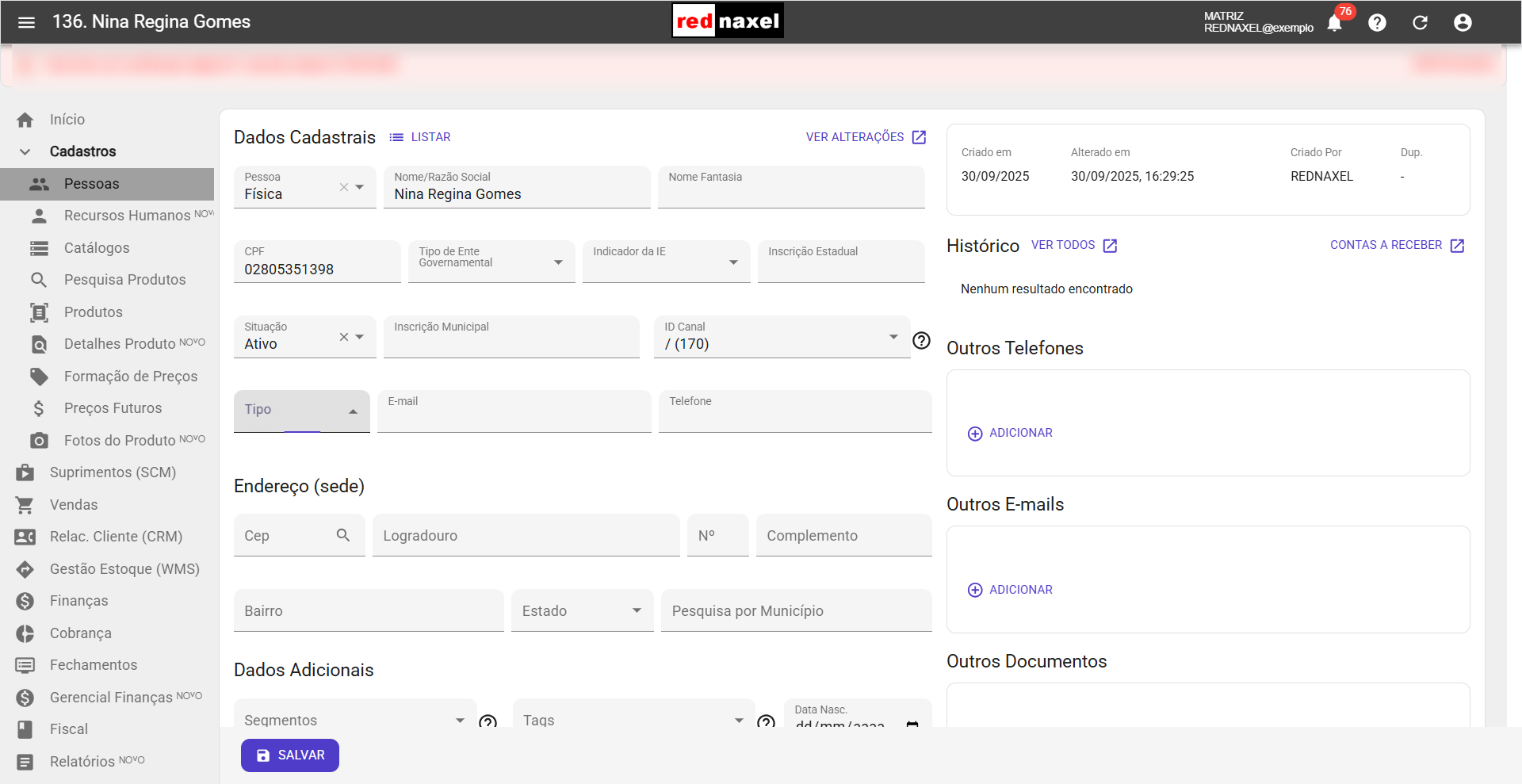Click the LISTAR link
The height and width of the screenshot is (784, 1522).
click(420, 137)
